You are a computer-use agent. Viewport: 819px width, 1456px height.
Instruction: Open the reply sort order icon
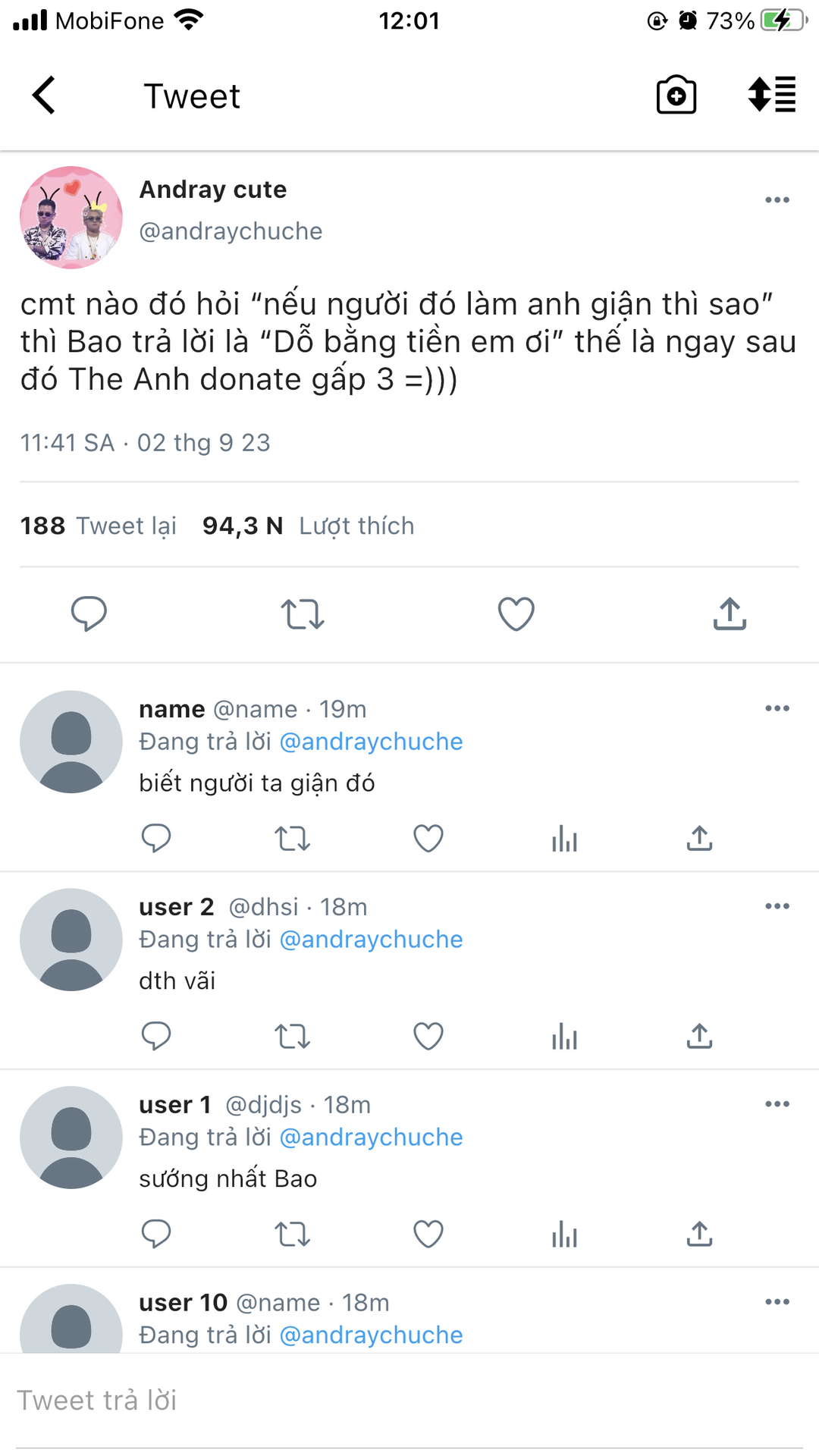(x=771, y=96)
